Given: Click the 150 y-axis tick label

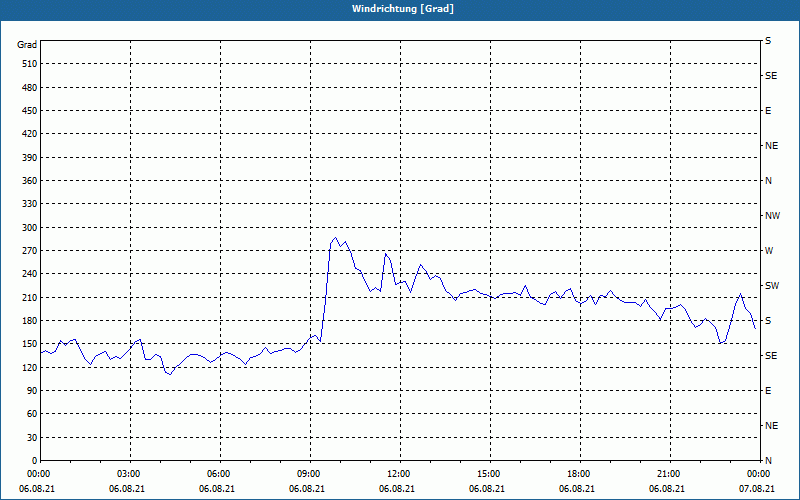Looking at the screenshot, I should pyautogui.click(x=30, y=344).
